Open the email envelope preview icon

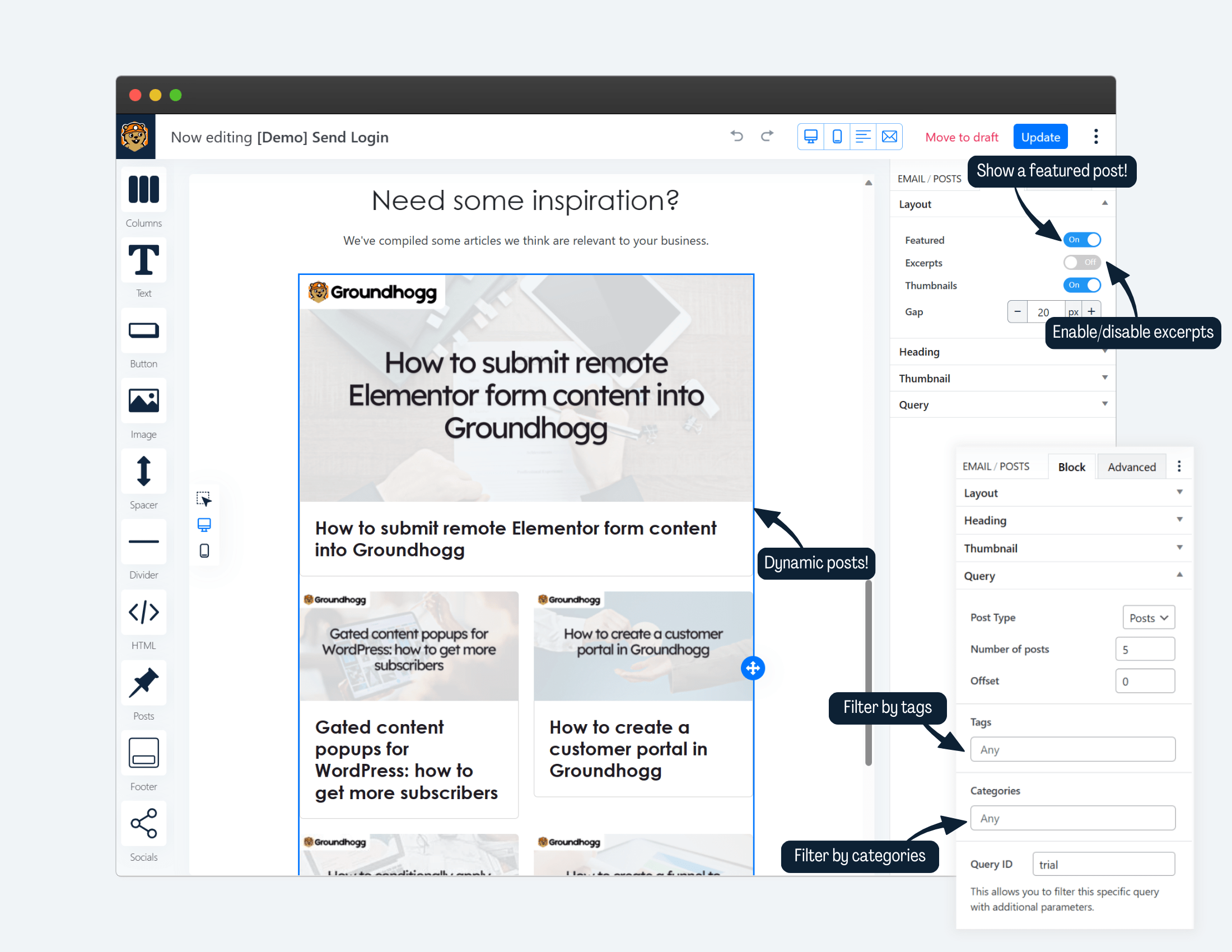pos(890,137)
